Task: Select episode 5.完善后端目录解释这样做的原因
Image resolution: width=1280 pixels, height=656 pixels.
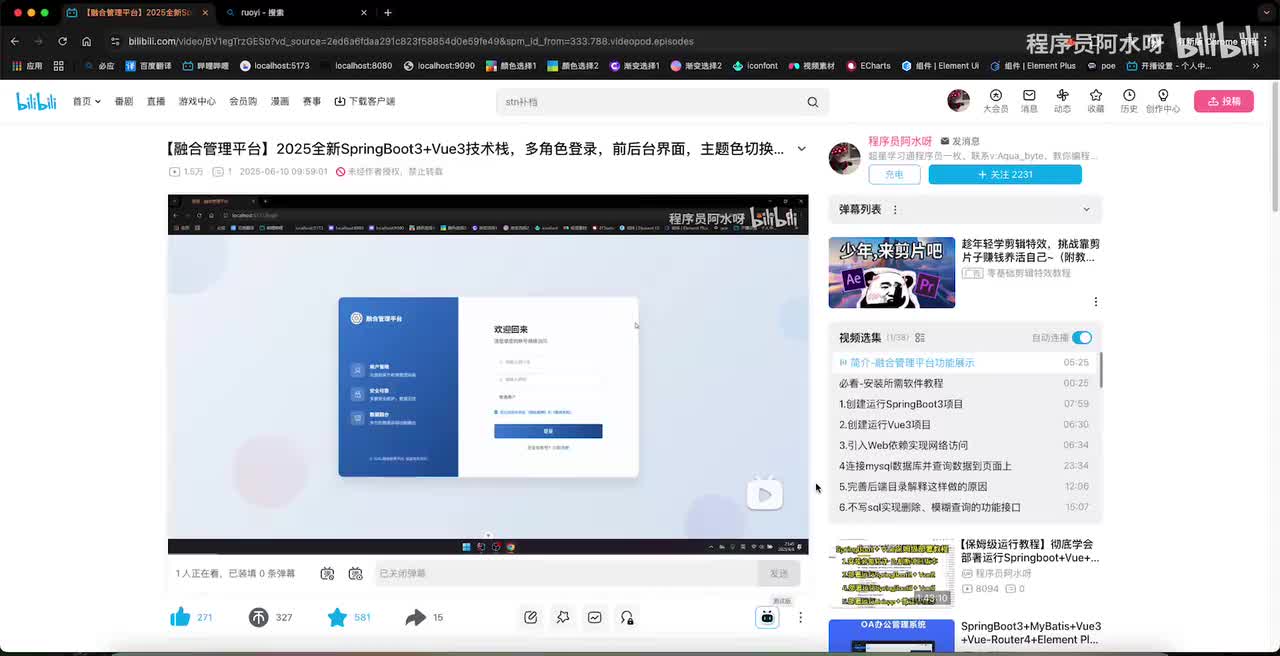Action: (x=964, y=487)
